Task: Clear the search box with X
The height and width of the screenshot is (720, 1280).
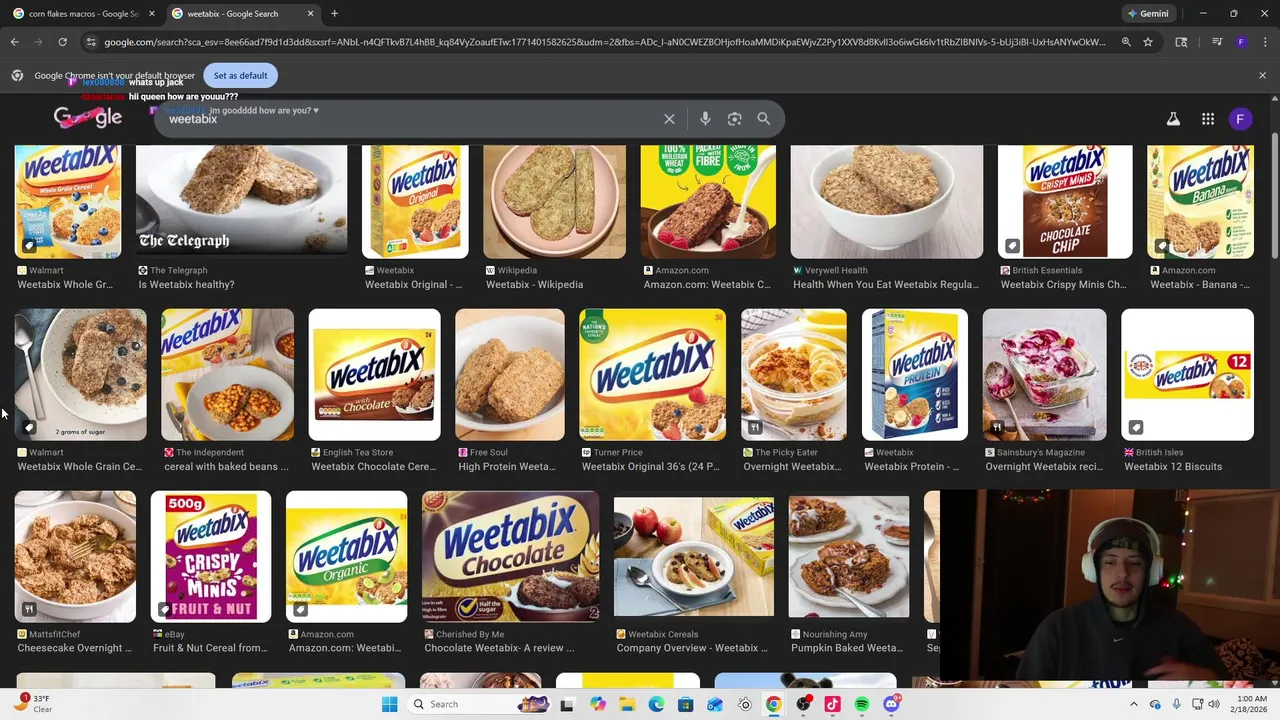Action: click(x=669, y=119)
